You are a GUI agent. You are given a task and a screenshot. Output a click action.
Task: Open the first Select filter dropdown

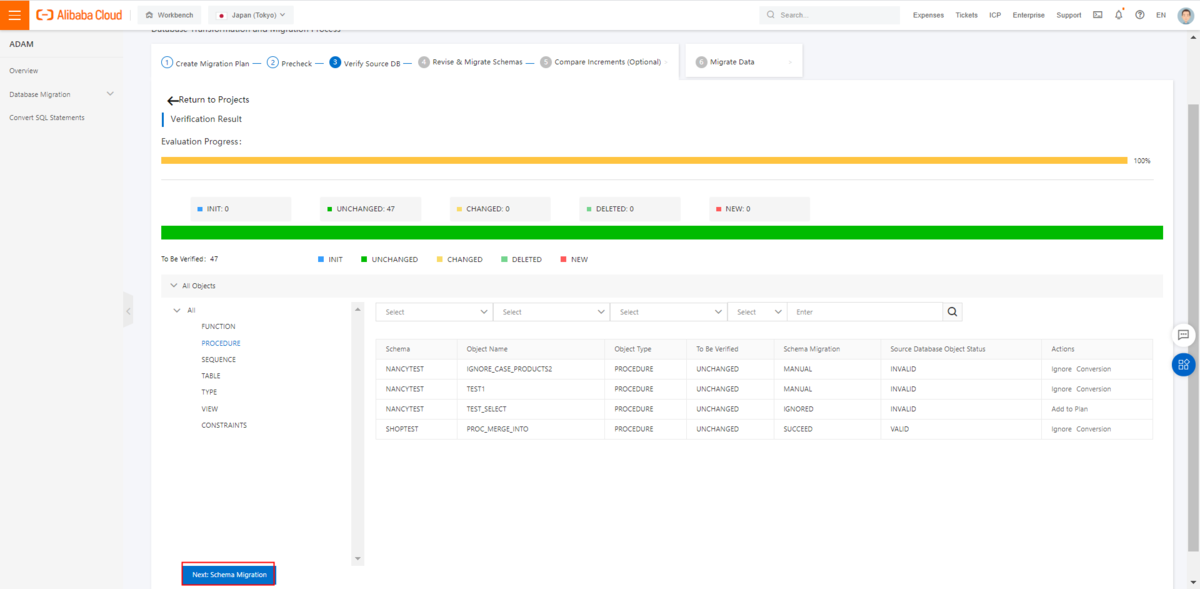tap(434, 312)
